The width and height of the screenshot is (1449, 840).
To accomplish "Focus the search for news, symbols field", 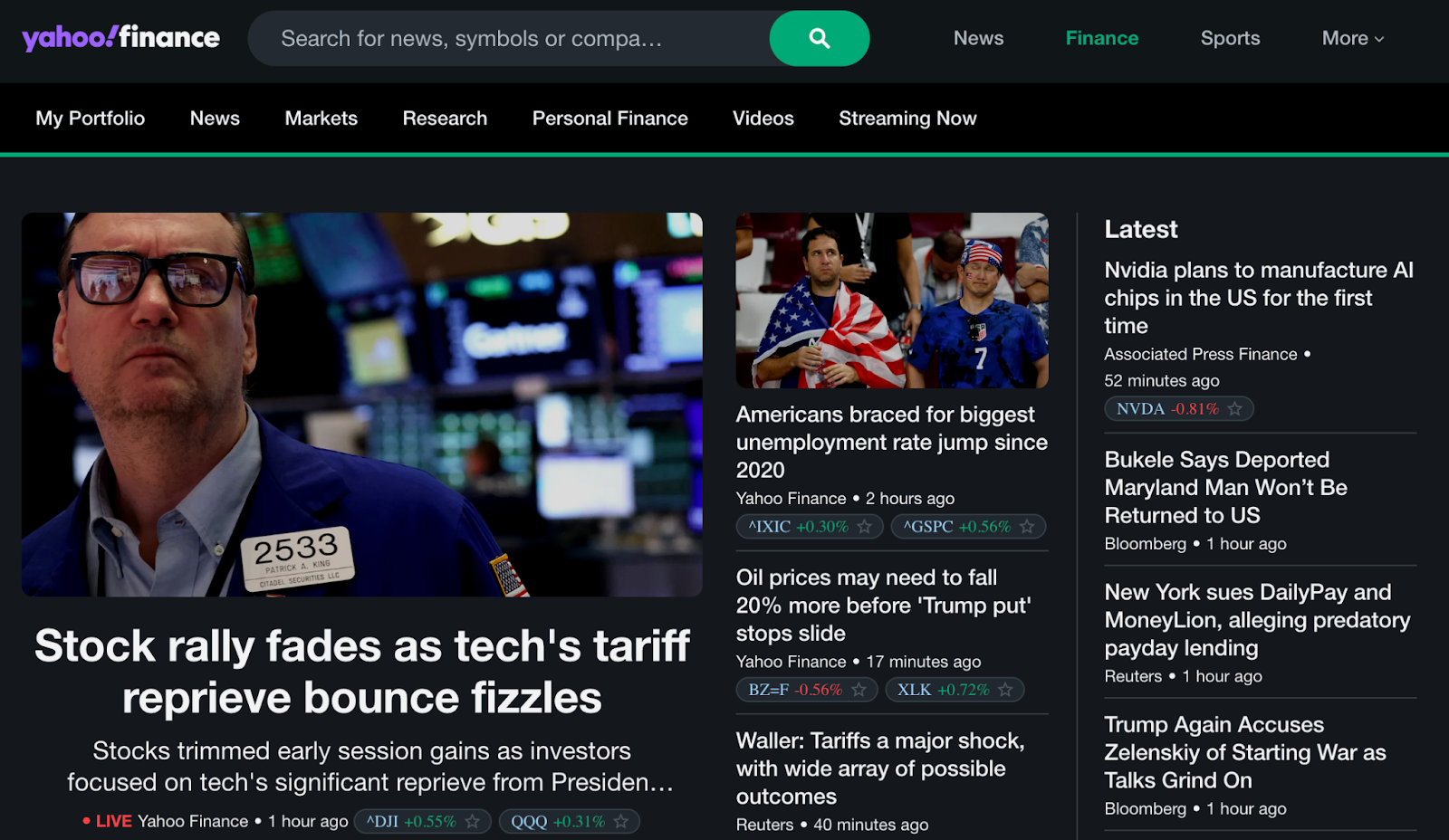I will tap(508, 38).
